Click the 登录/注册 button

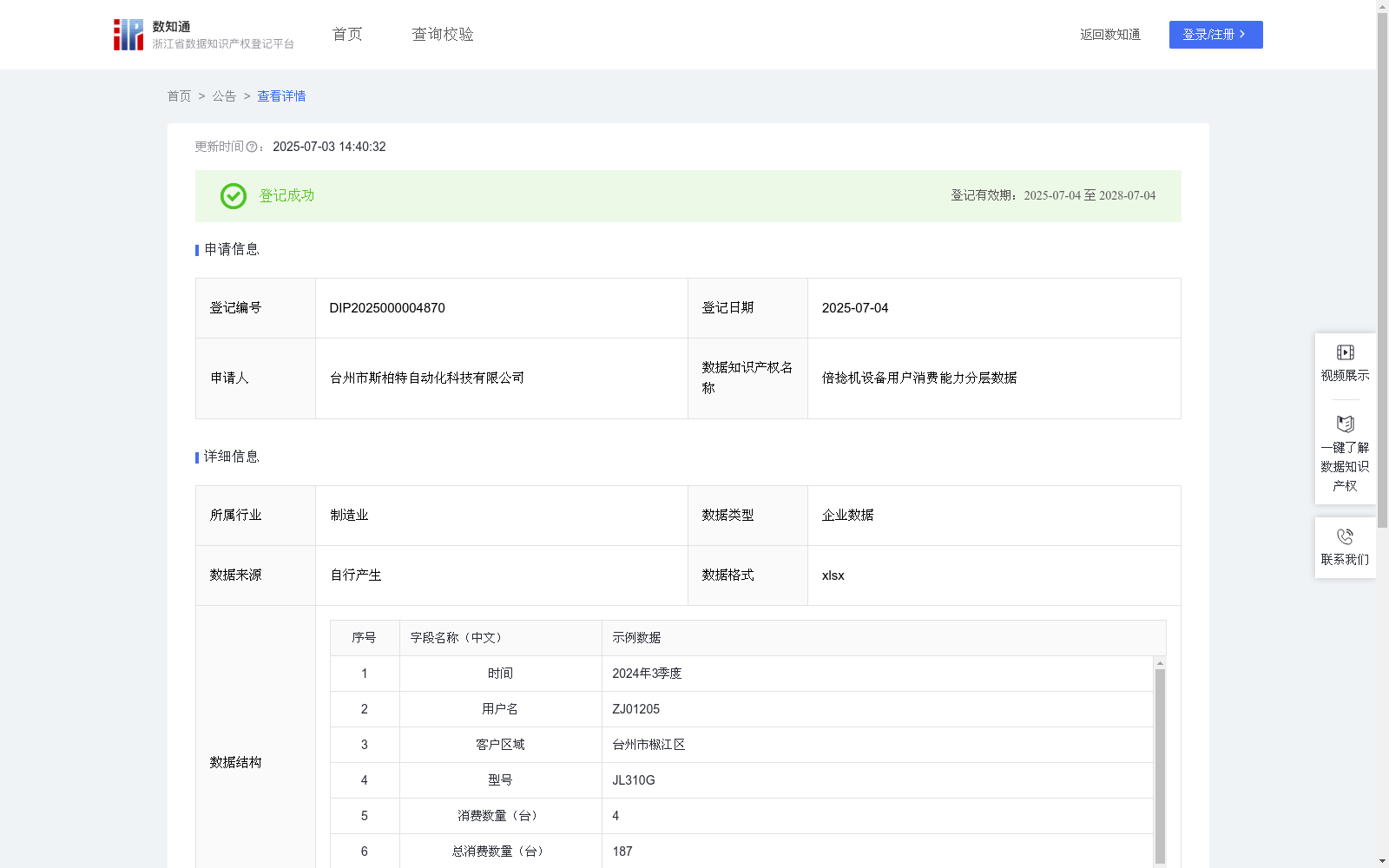point(1215,35)
